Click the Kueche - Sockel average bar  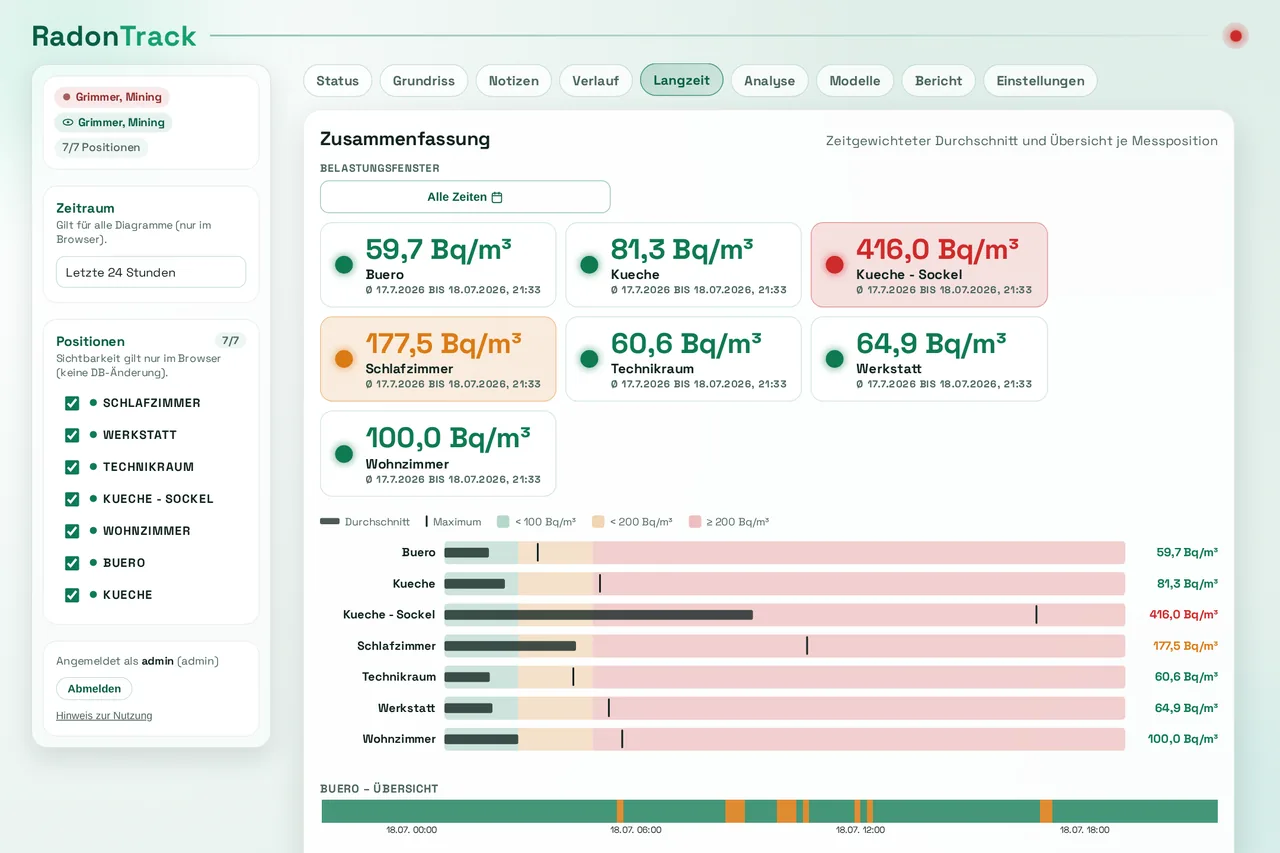coord(598,615)
